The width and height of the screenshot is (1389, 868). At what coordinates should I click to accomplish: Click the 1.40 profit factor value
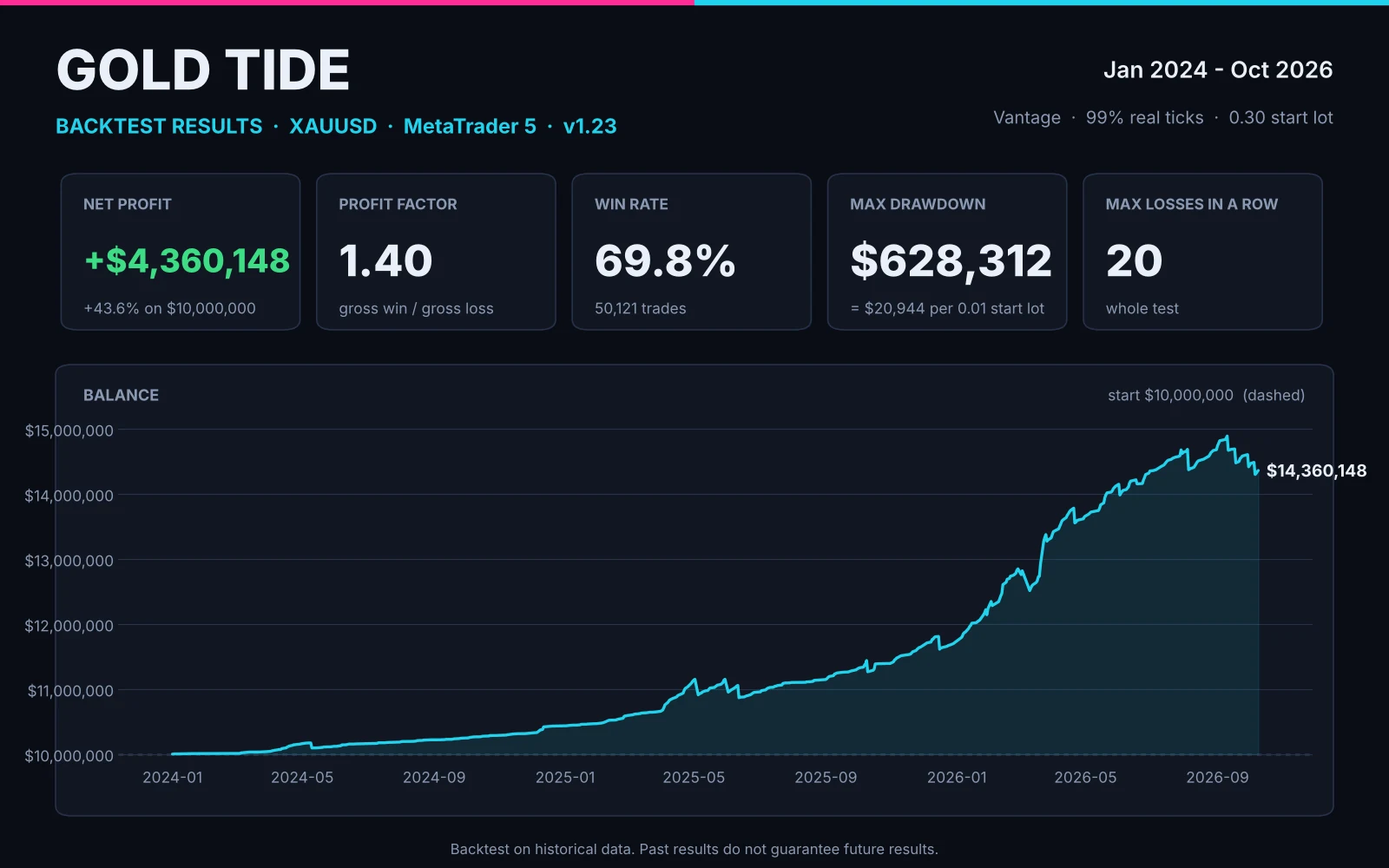coord(385,260)
